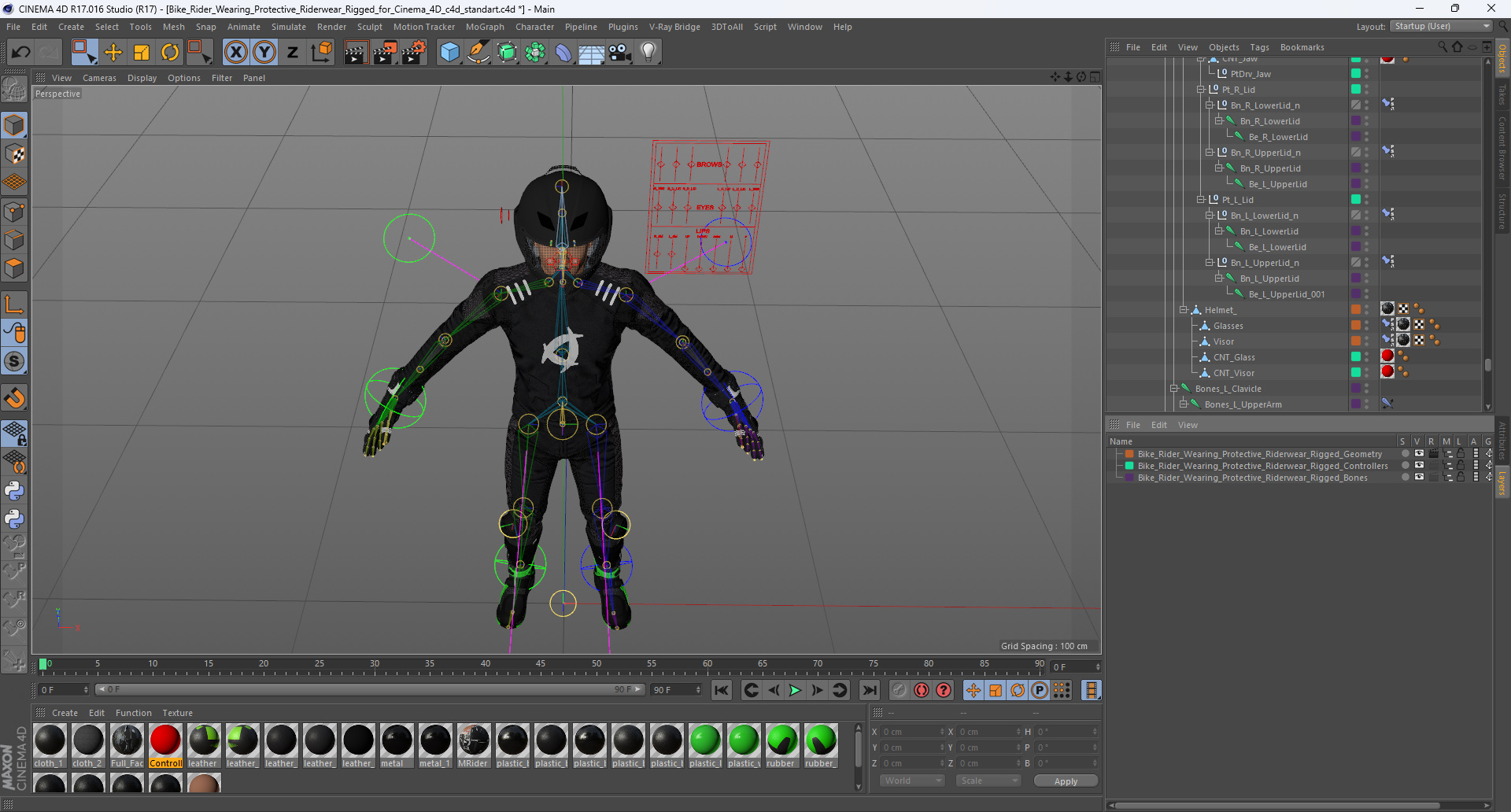Open viewport Cameras menu
Image resolution: width=1511 pixels, height=812 pixels.
point(99,78)
